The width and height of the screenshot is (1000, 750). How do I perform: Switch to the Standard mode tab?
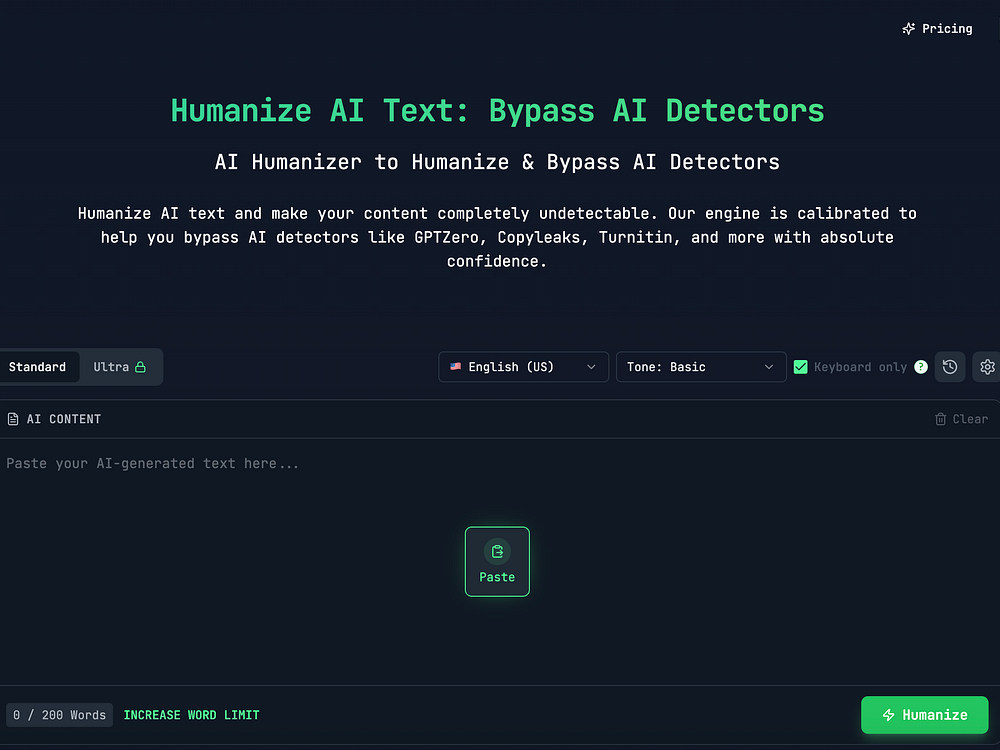(38, 367)
